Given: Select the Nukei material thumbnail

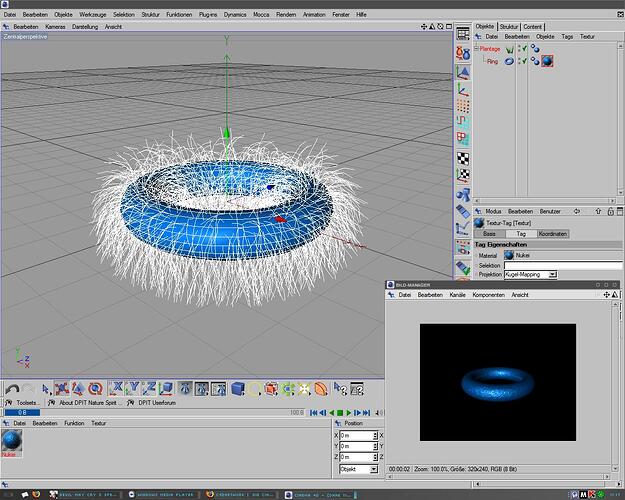Looking at the screenshot, I should (x=12, y=441).
